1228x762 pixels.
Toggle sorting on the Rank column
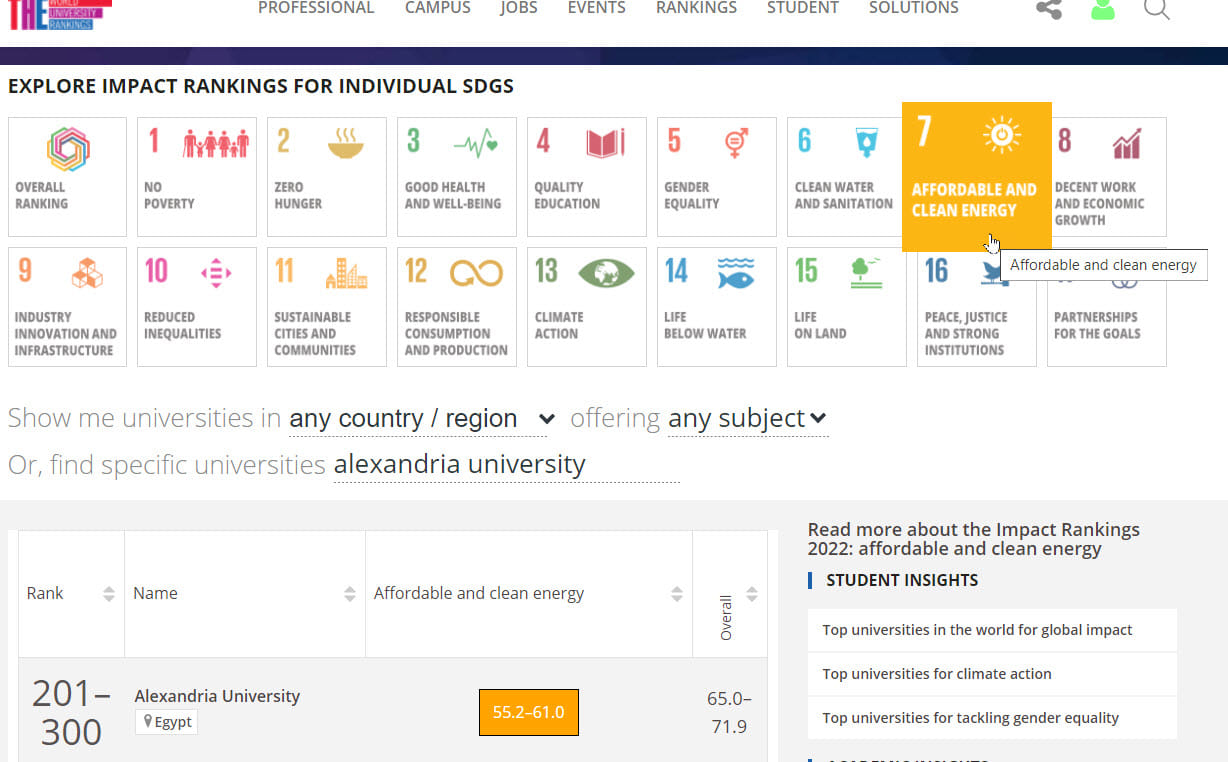coord(108,593)
